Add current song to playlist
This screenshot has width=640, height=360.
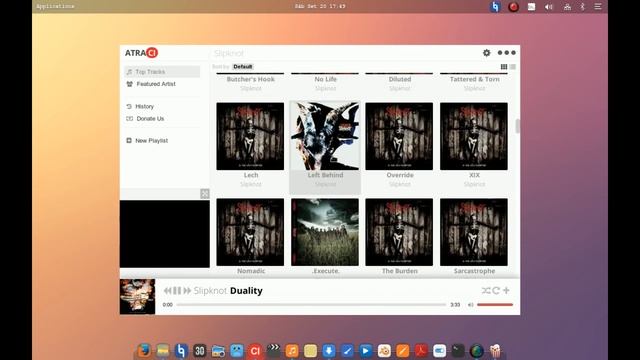(506, 290)
